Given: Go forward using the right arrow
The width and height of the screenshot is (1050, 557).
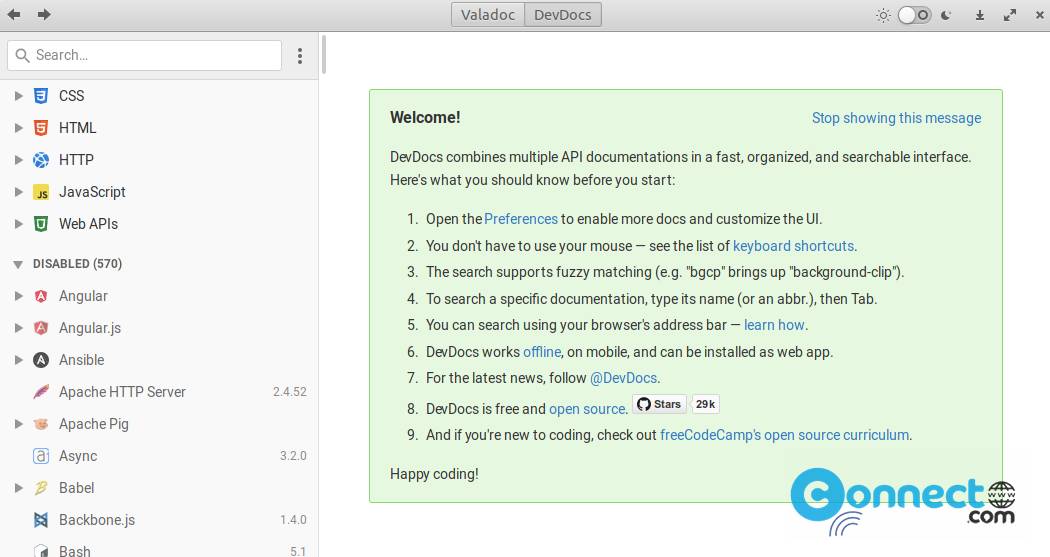Looking at the screenshot, I should [44, 14].
